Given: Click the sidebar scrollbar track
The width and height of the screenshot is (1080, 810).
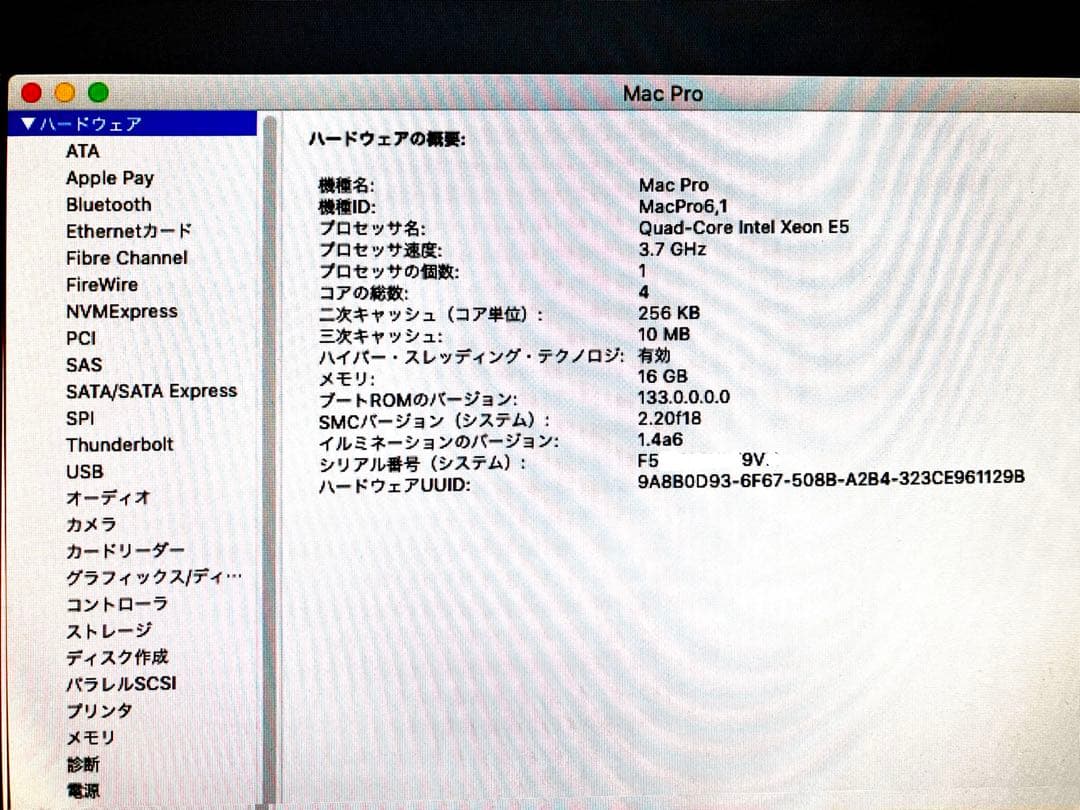Looking at the screenshot, I should [x=265, y=450].
